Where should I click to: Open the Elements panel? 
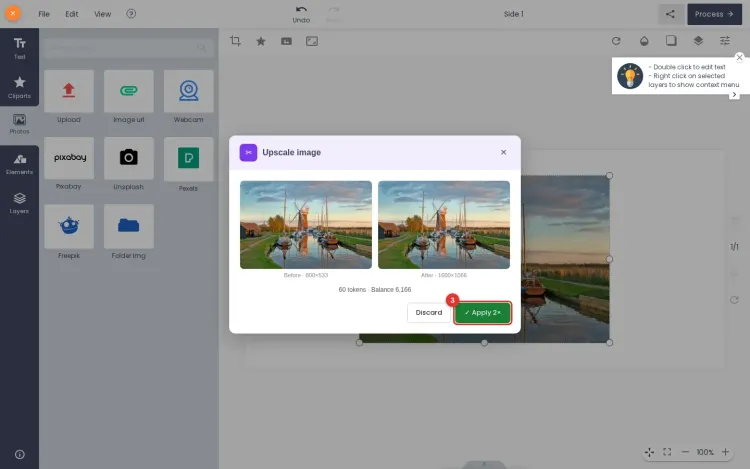tap(19, 164)
